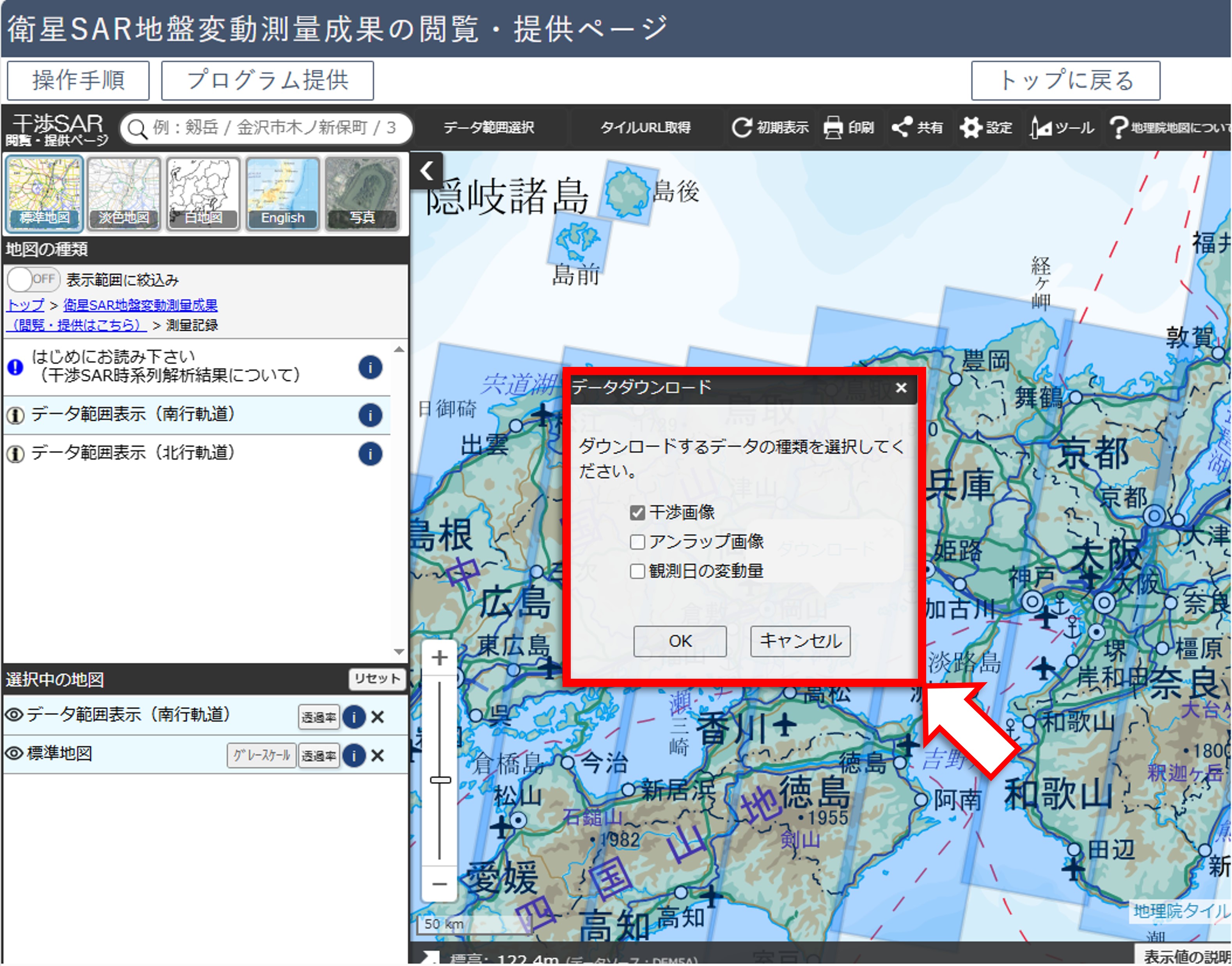Click the タイルURL取得 menu item
Image resolution: width=1232 pixels, height=966 pixels.
645,128
